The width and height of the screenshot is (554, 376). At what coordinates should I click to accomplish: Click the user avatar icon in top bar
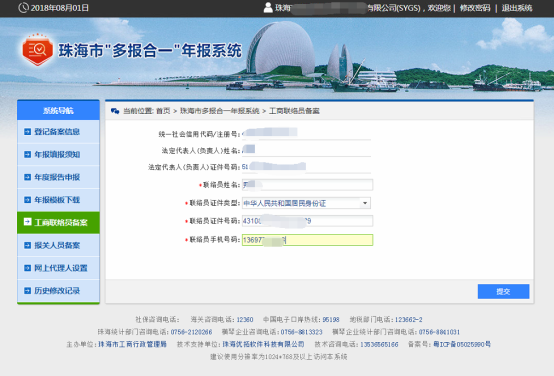[268, 7]
